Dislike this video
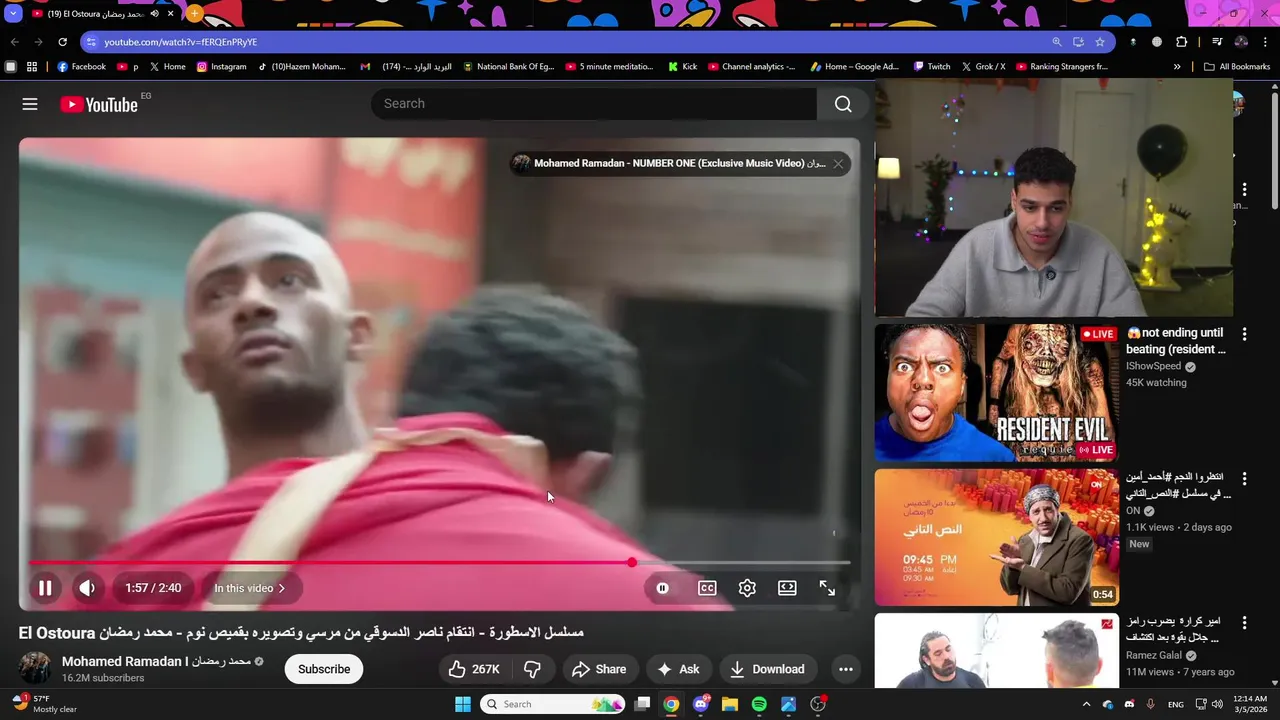This screenshot has width=1280, height=720. [x=532, y=669]
